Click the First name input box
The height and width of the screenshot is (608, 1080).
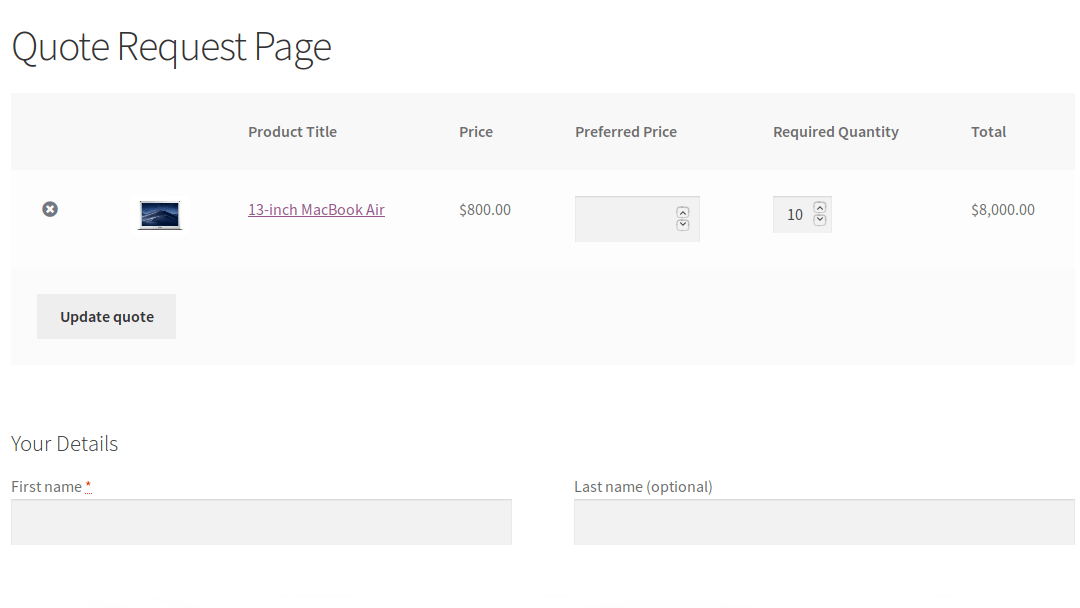click(260, 521)
